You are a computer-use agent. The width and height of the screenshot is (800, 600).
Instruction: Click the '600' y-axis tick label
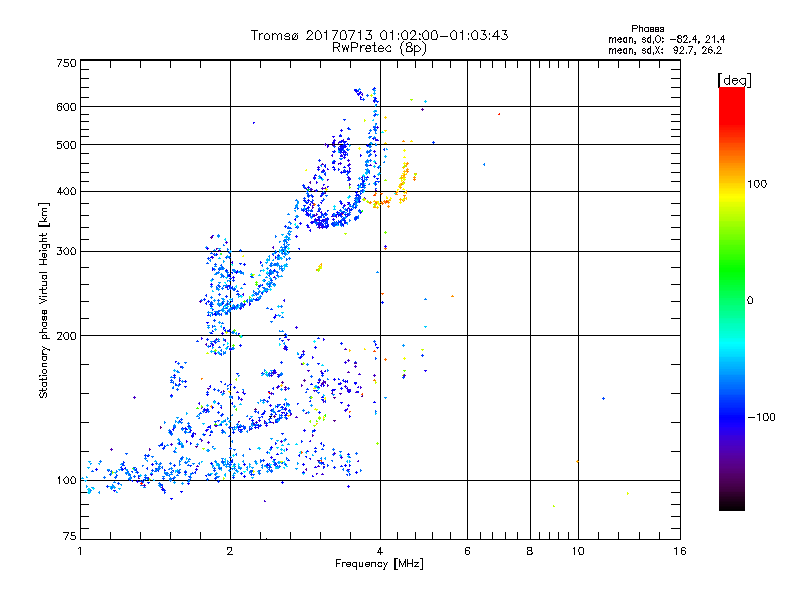coord(66,107)
